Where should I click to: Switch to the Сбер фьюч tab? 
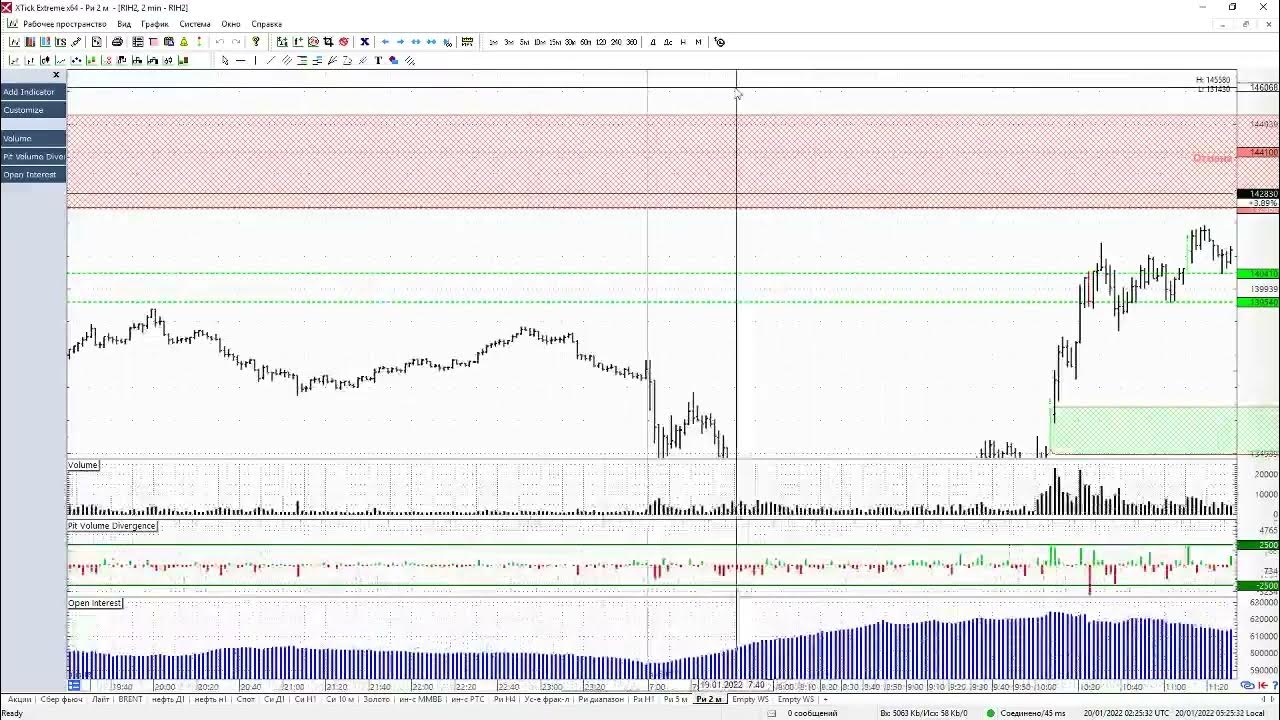[x=61, y=699]
